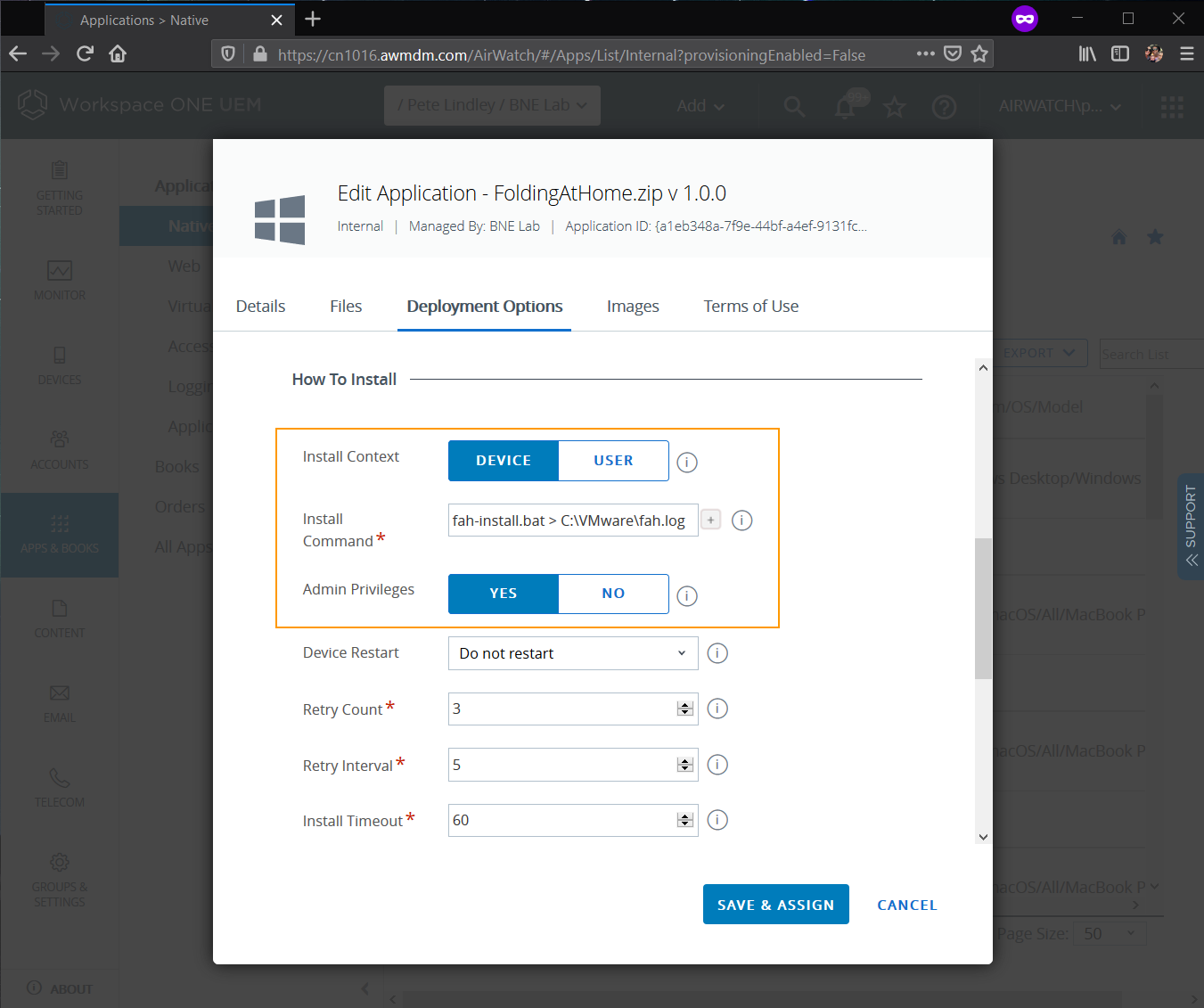The height and width of the screenshot is (1008, 1204).
Task: Open DEVICES in left sidebar
Action: (60, 365)
